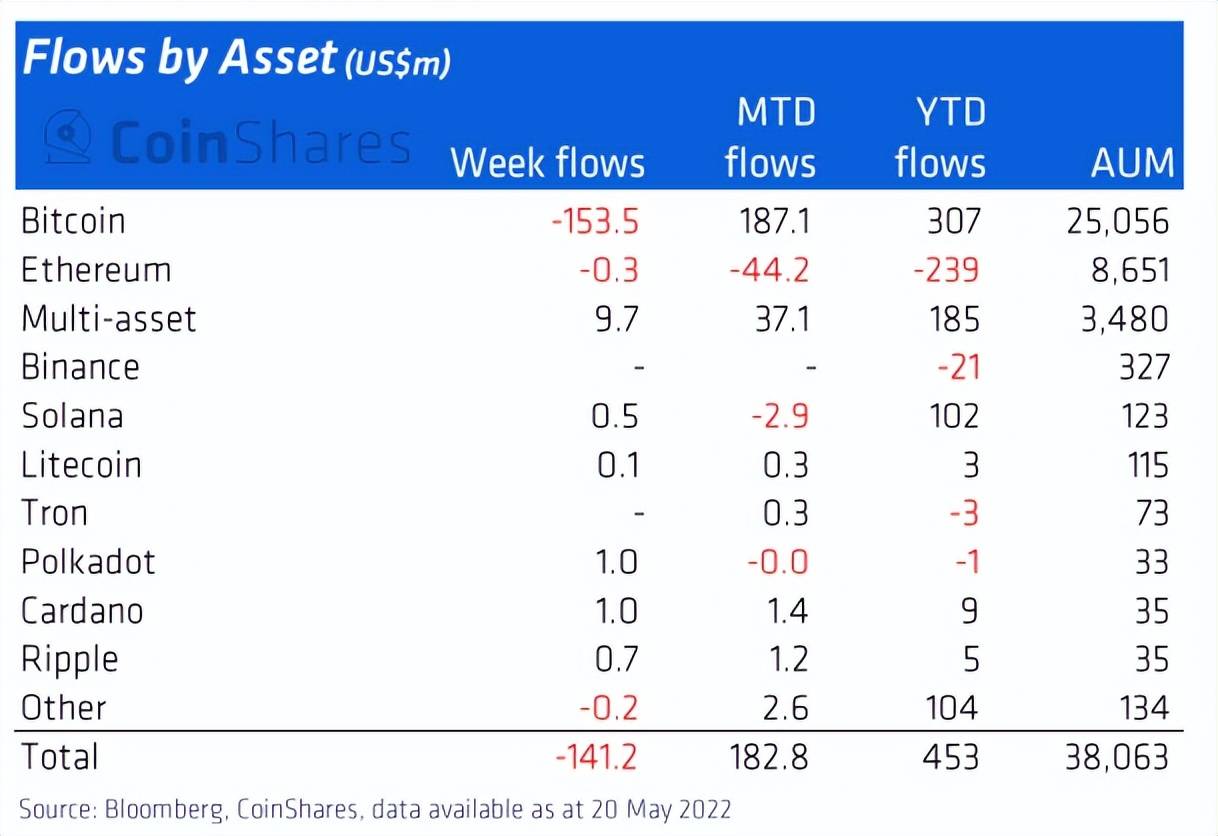Click the YTD flows column header
Viewport: 1218px width, 836px height.
coord(940,139)
